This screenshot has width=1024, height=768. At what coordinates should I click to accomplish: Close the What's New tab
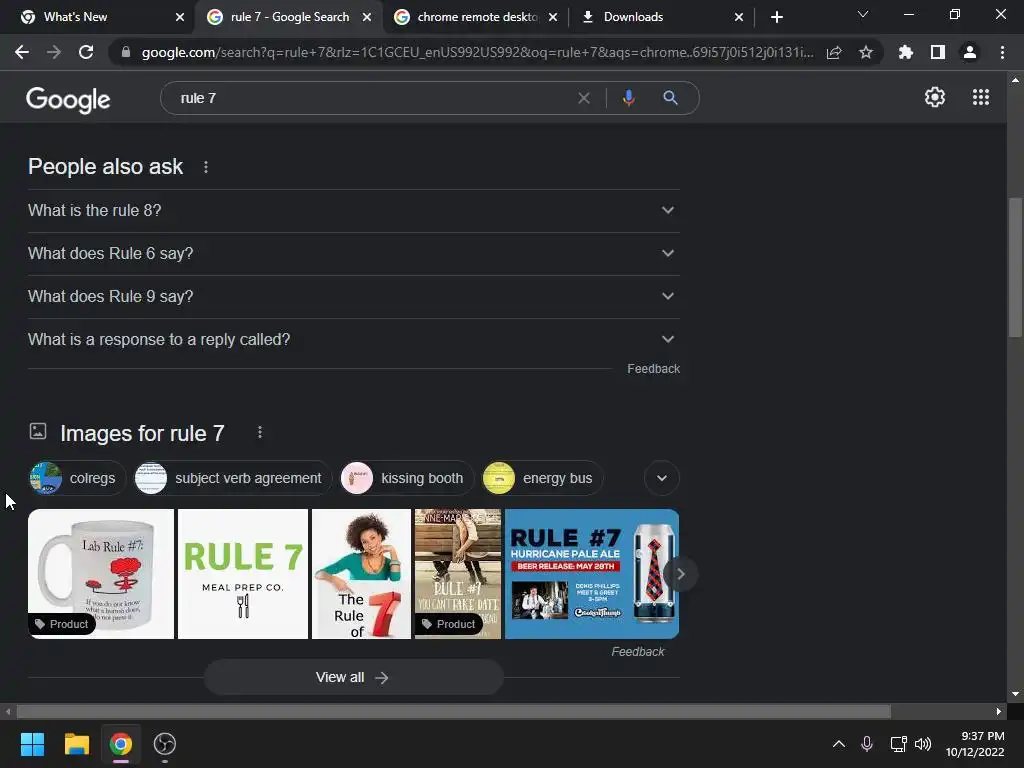pos(180,17)
